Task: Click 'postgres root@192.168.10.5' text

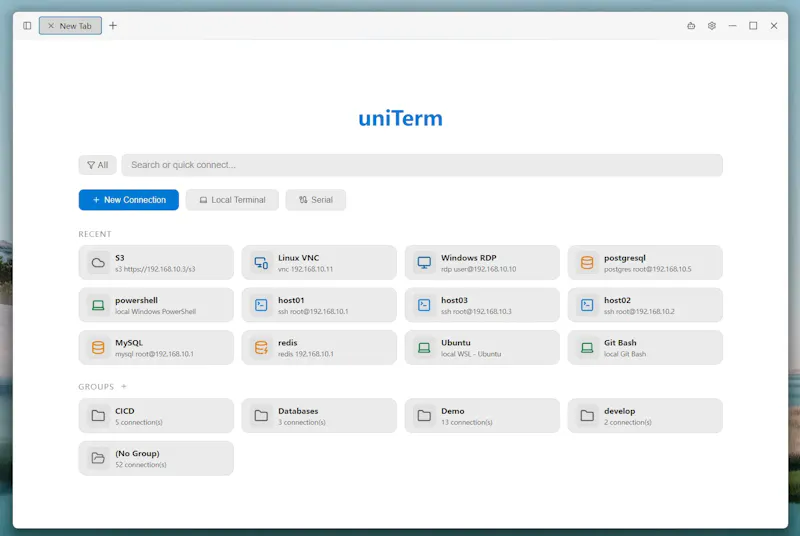Action: coord(647,269)
